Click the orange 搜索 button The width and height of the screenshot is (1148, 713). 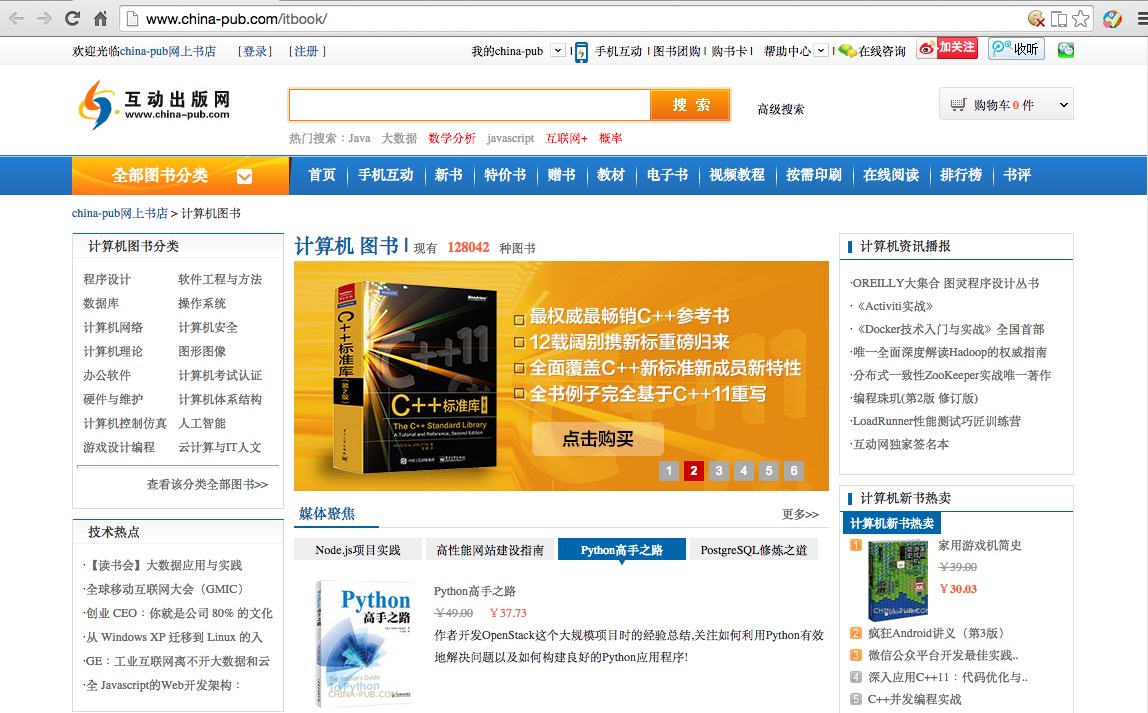pos(690,105)
